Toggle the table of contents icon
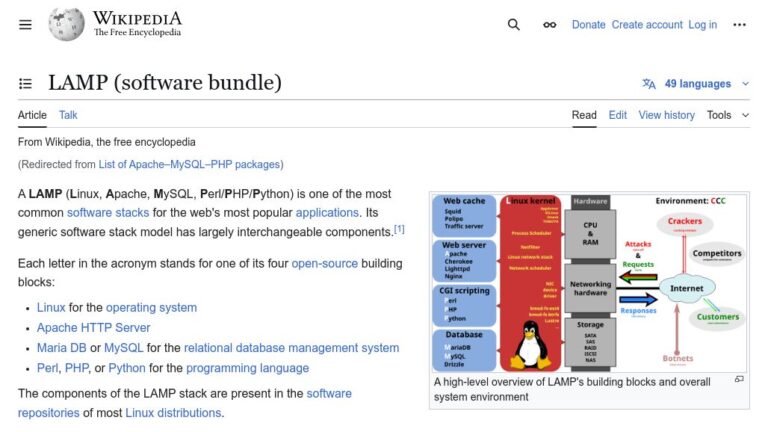Viewport: 768px width, 432px height. point(25,84)
